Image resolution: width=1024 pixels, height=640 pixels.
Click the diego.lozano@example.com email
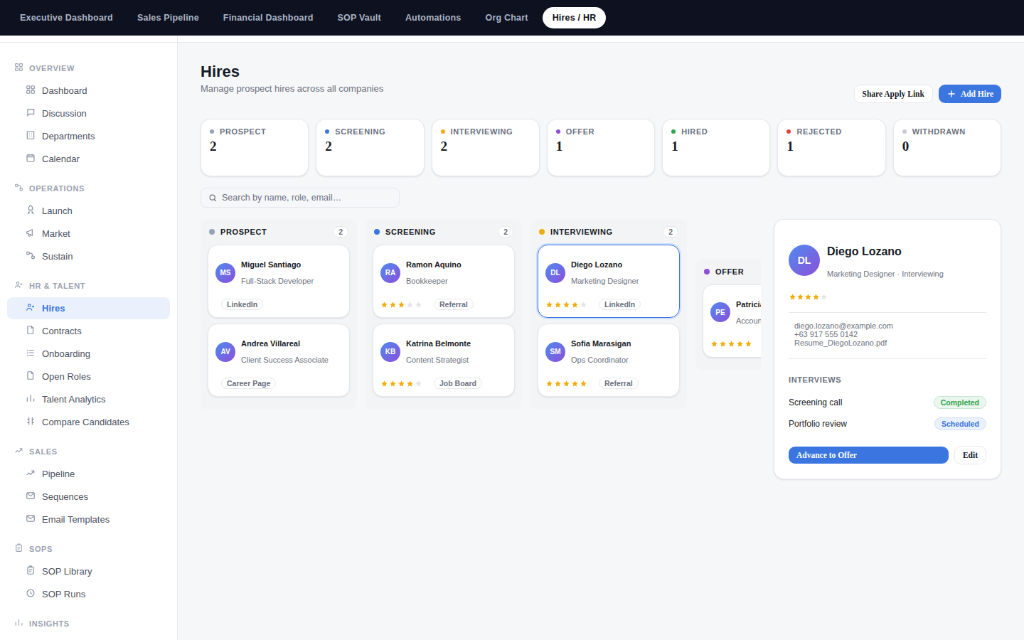843,326
